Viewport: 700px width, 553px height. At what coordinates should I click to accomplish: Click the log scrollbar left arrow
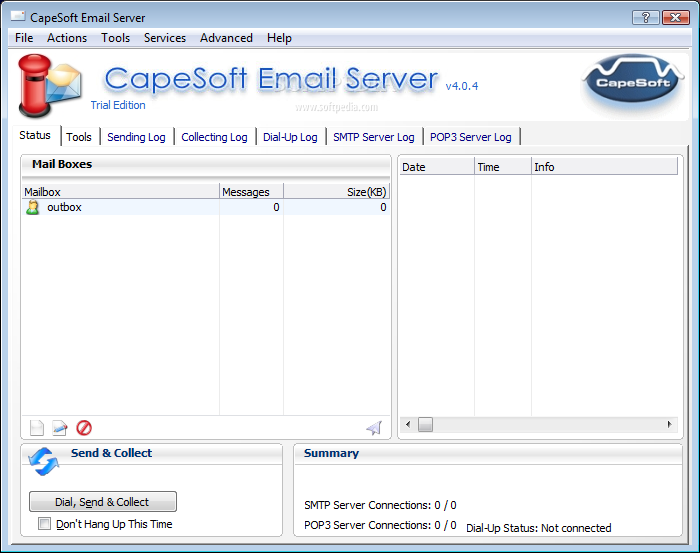click(408, 424)
